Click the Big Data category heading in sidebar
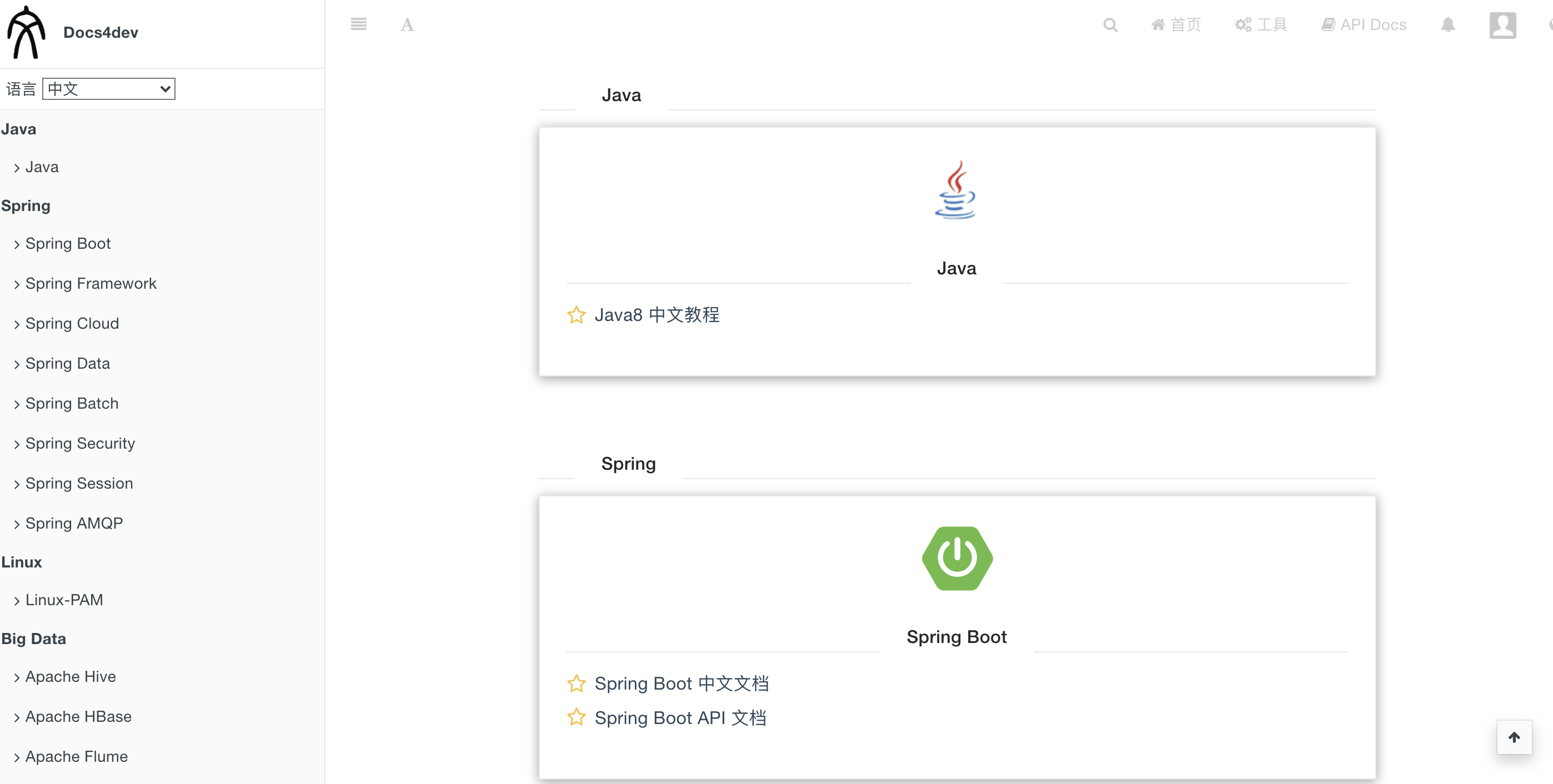The image size is (1553, 784). point(34,639)
